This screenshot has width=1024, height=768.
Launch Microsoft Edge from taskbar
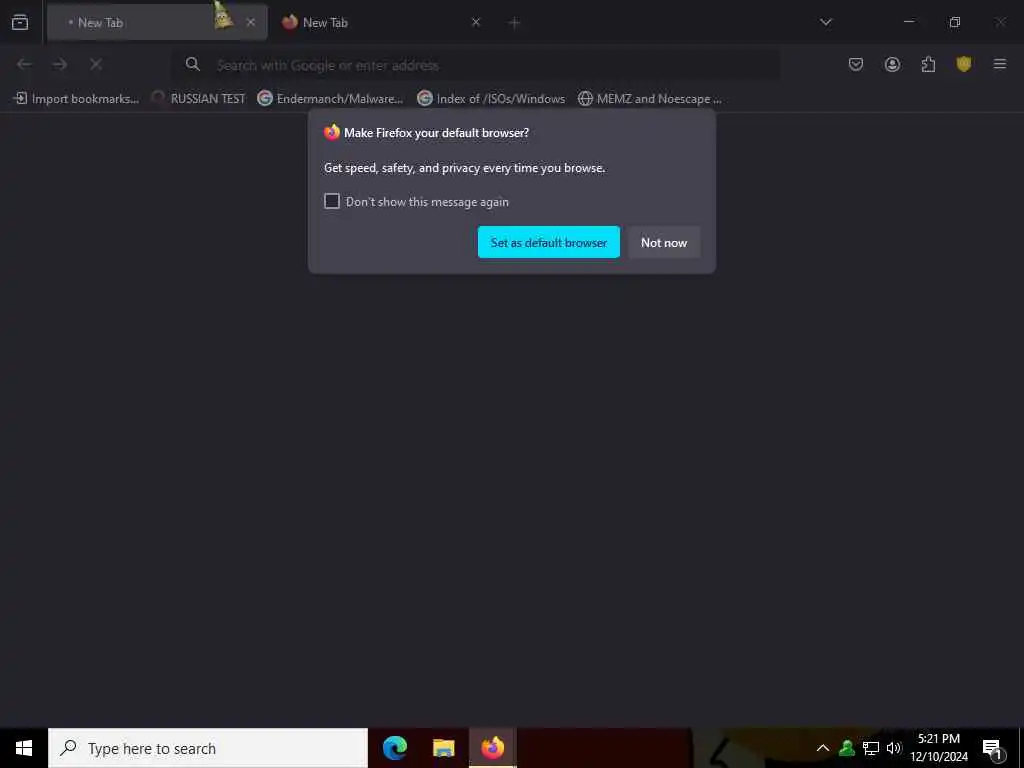pos(395,748)
